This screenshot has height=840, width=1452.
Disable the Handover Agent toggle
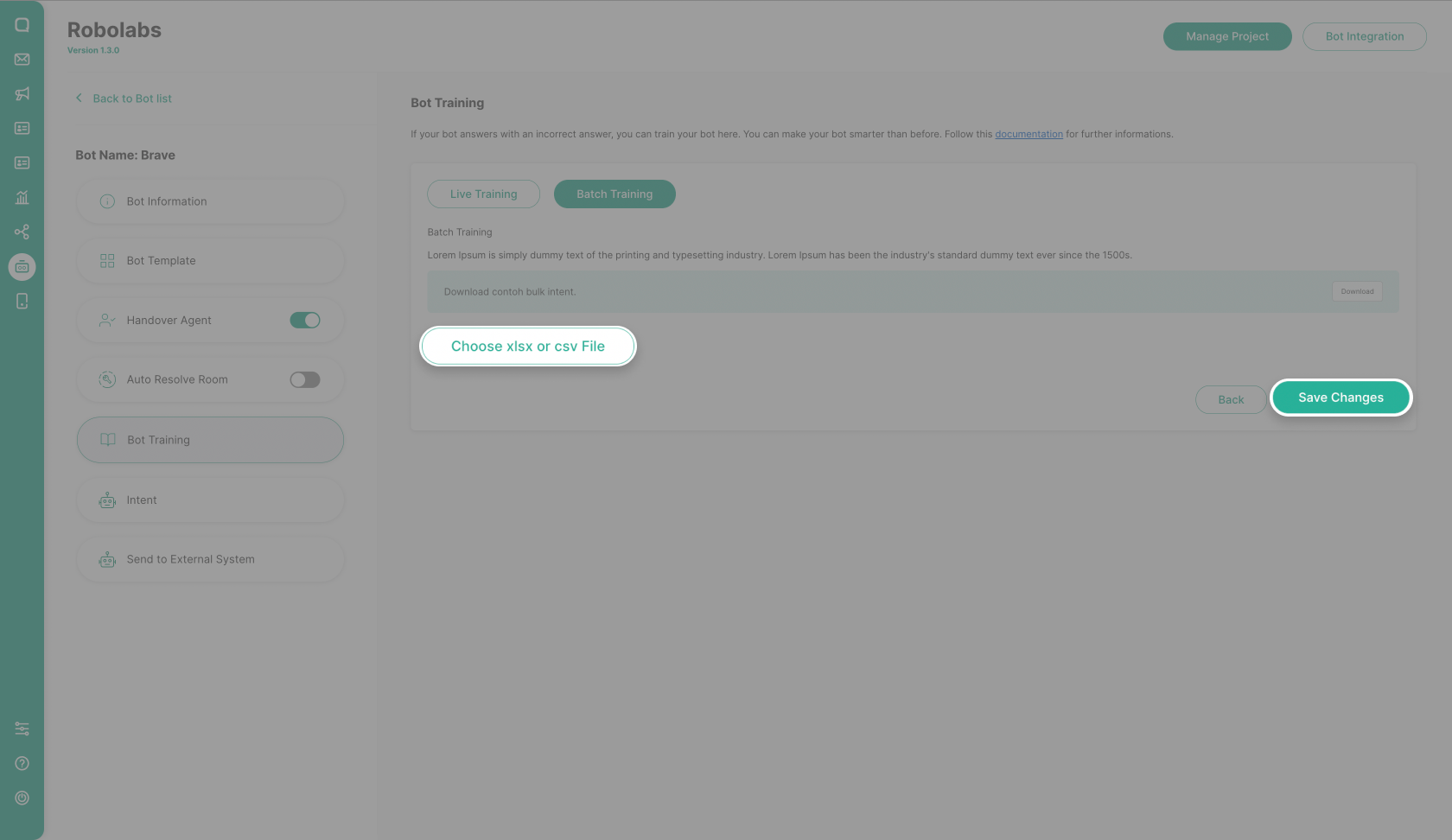click(304, 320)
